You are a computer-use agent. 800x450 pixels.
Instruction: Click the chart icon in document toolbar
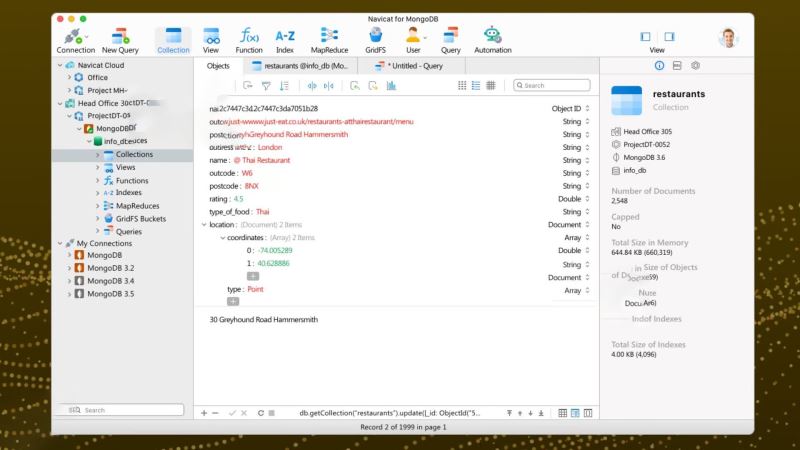point(391,86)
